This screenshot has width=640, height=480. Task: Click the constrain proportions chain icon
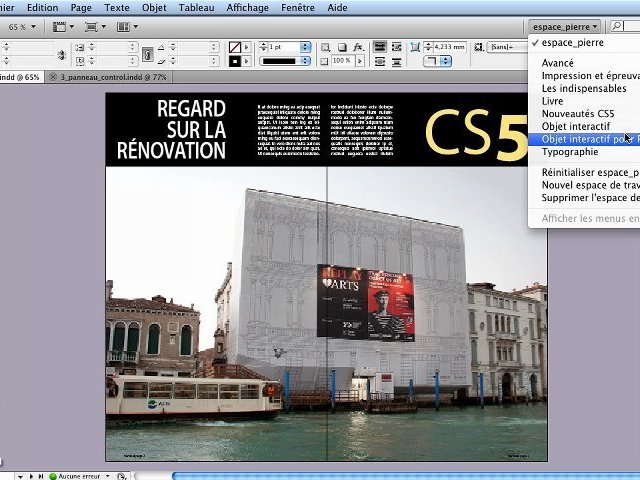(x=148, y=54)
